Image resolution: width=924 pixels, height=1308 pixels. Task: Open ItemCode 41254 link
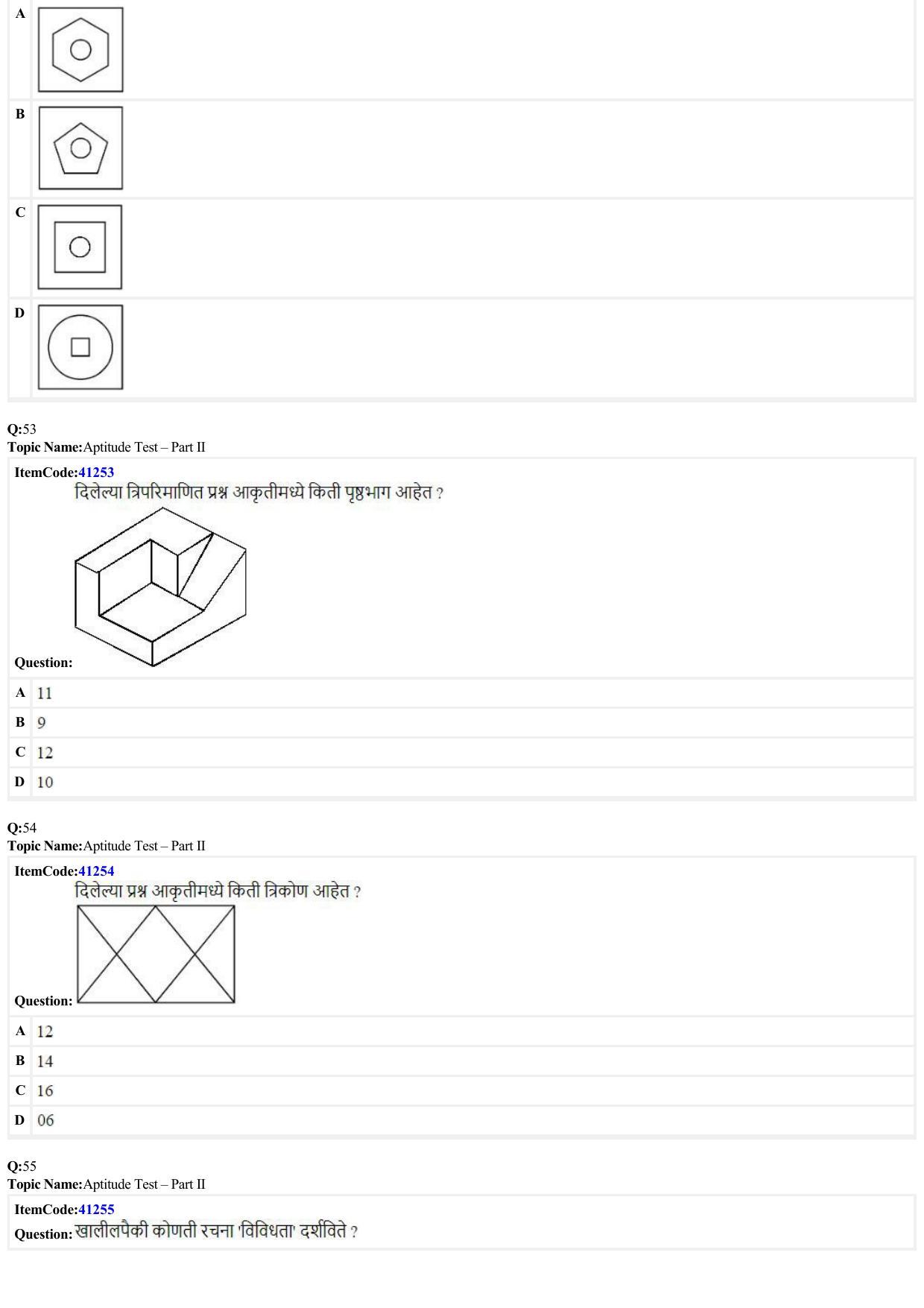click(x=96, y=871)
